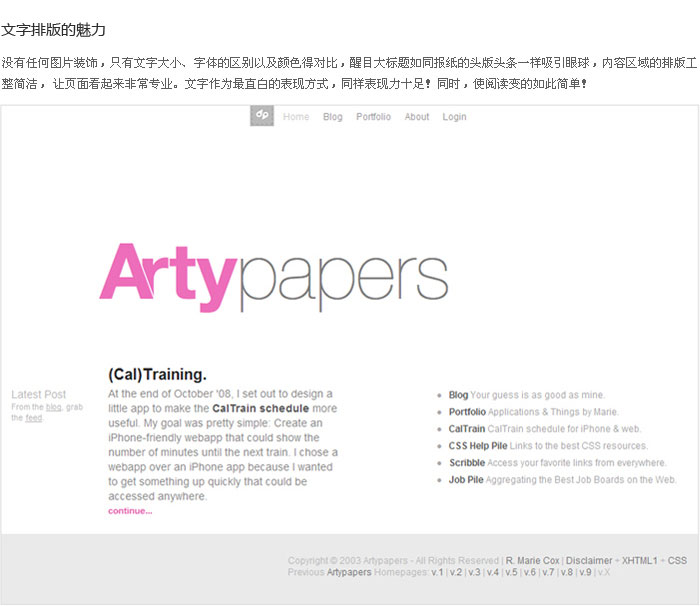Open Portfolio link in the bullet list
Viewport: 700px width, 606px height.
pyautogui.click(x=467, y=412)
